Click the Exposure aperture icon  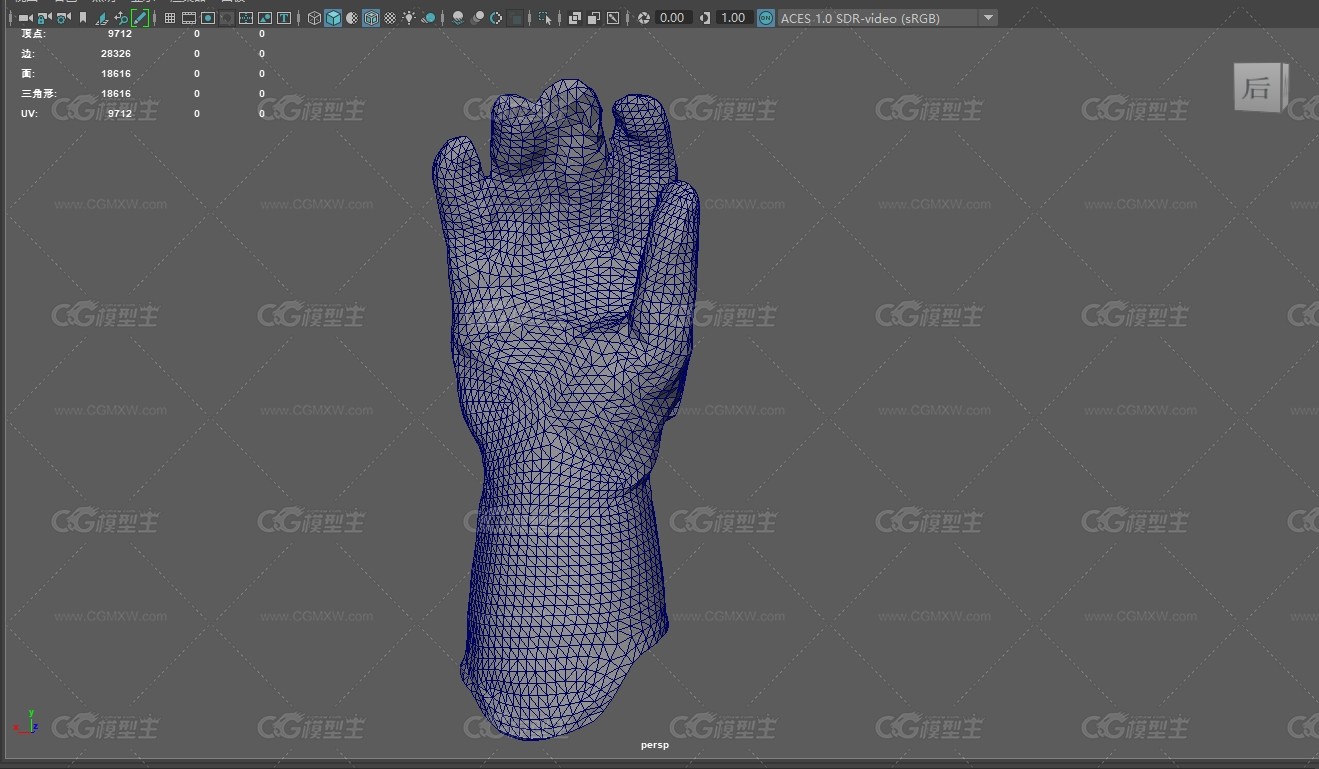point(644,18)
